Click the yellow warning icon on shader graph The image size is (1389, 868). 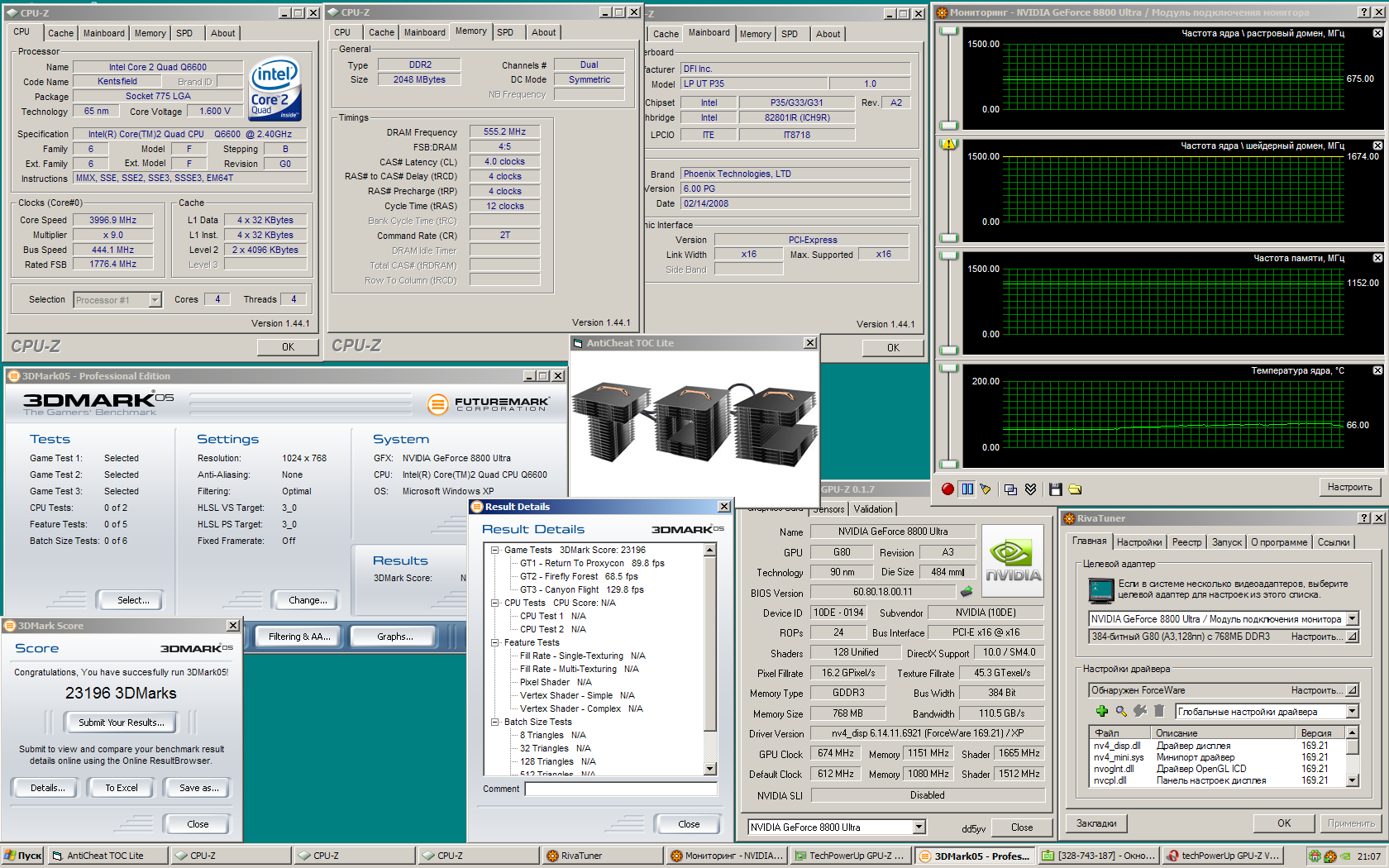[949, 144]
